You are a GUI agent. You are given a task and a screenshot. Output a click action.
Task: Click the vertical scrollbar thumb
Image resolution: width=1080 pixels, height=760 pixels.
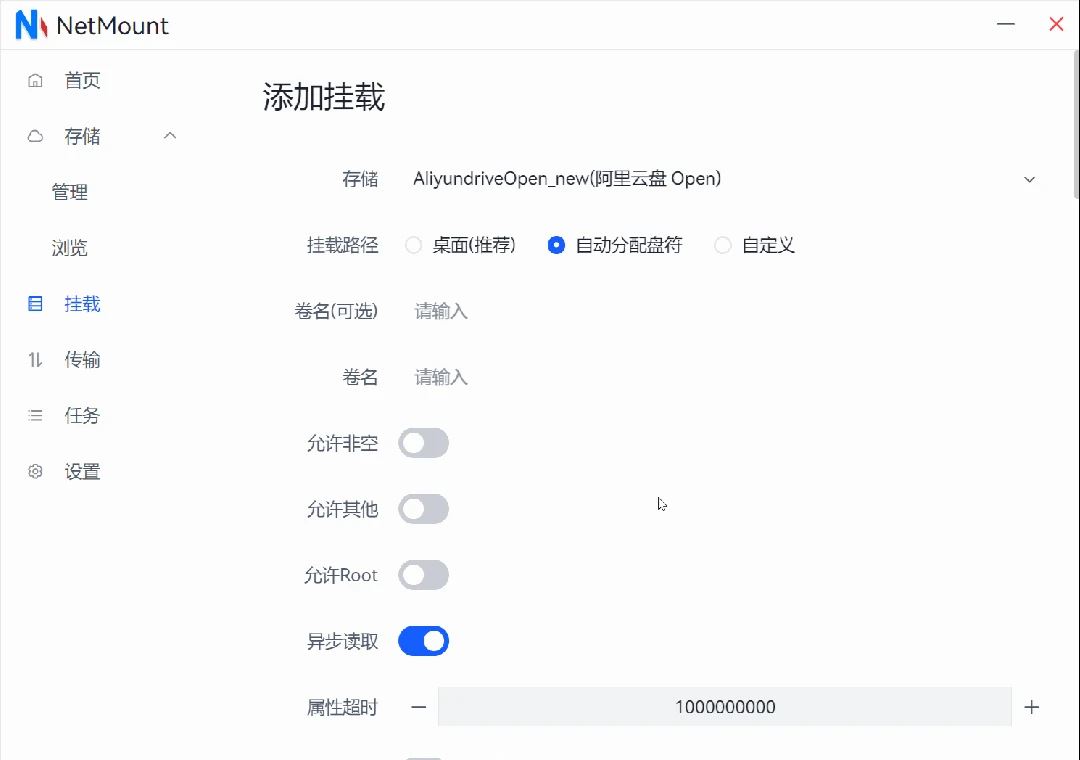pos(1076,124)
